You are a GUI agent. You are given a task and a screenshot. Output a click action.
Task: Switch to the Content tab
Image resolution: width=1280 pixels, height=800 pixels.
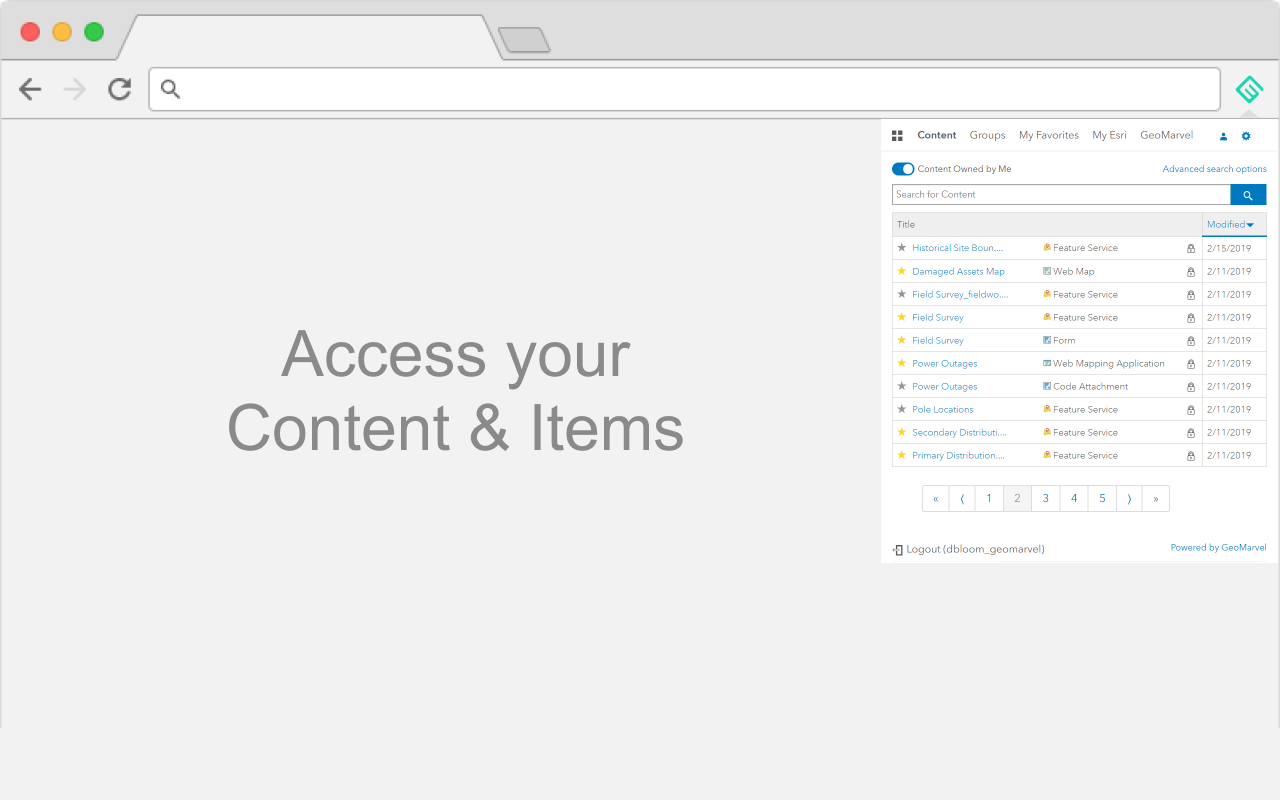937,135
